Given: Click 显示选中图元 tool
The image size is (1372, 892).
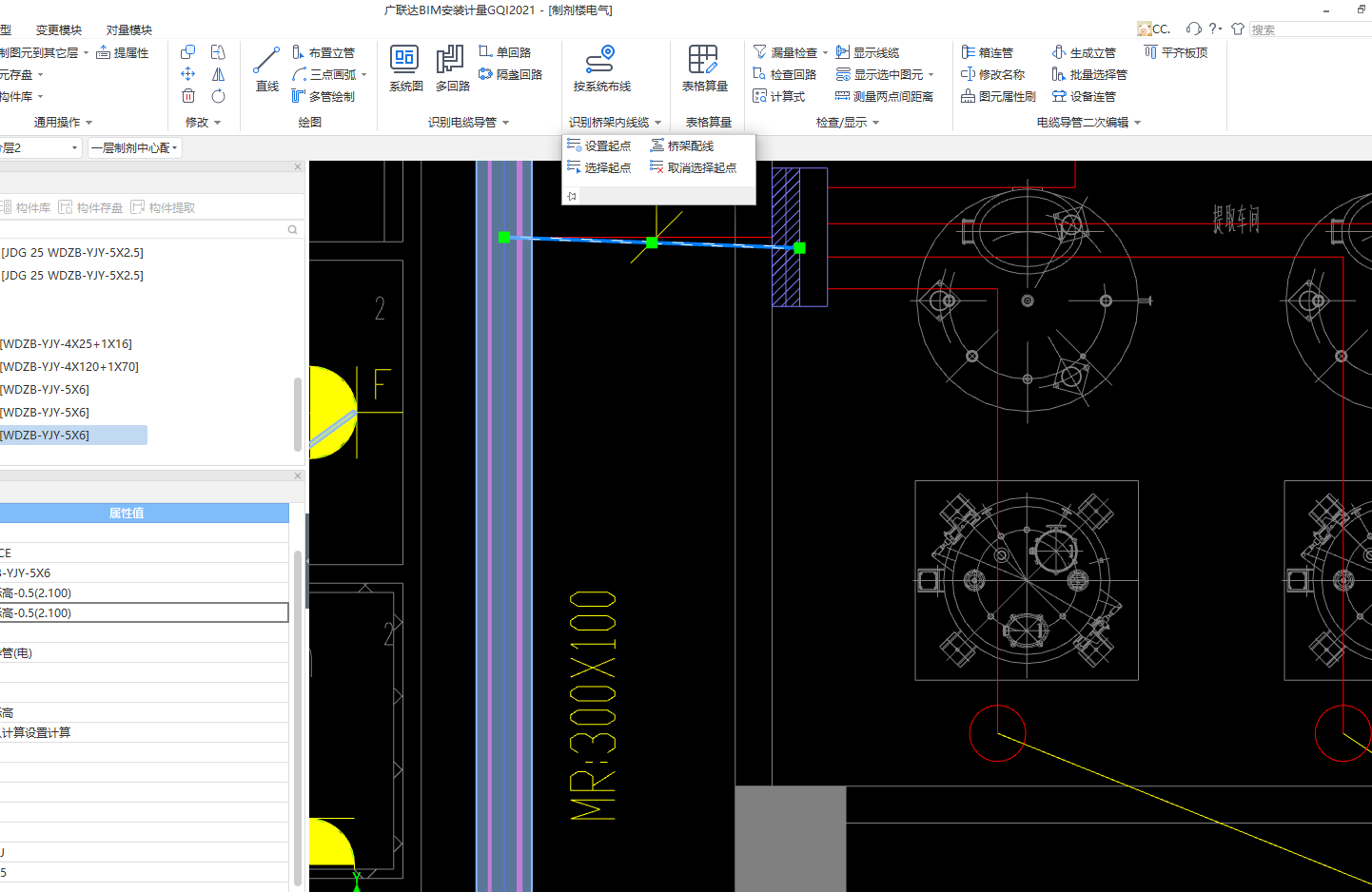Looking at the screenshot, I should coord(879,74).
